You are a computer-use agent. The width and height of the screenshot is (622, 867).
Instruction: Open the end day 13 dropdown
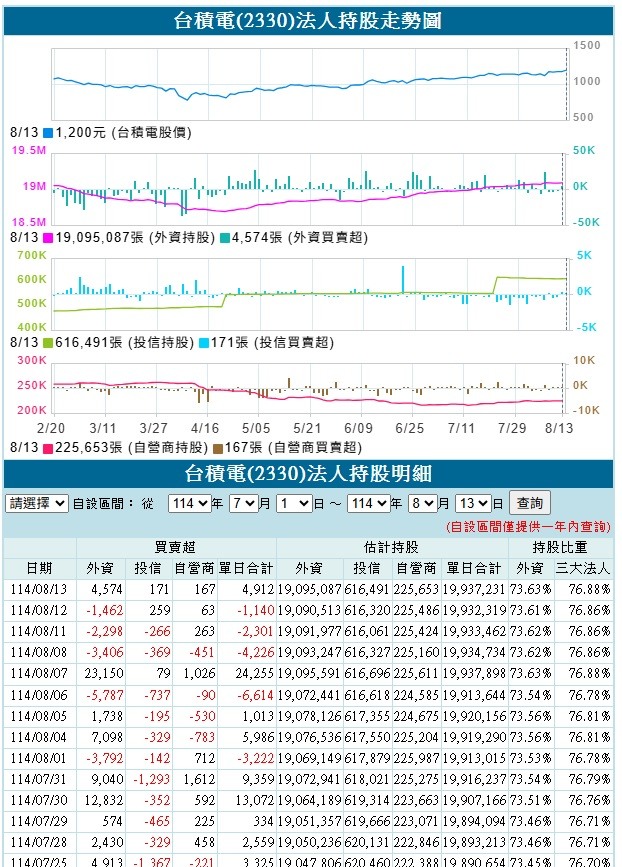473,503
